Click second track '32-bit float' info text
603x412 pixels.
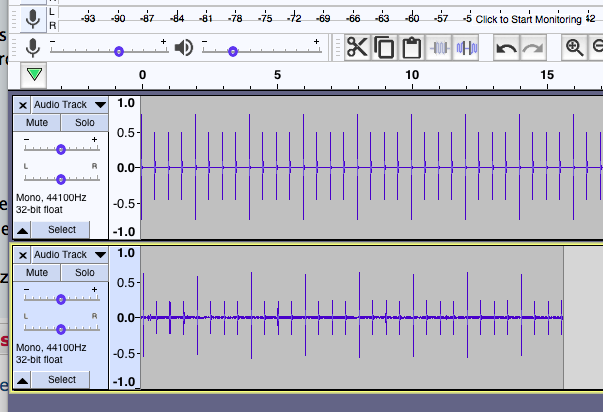[x=39, y=360]
